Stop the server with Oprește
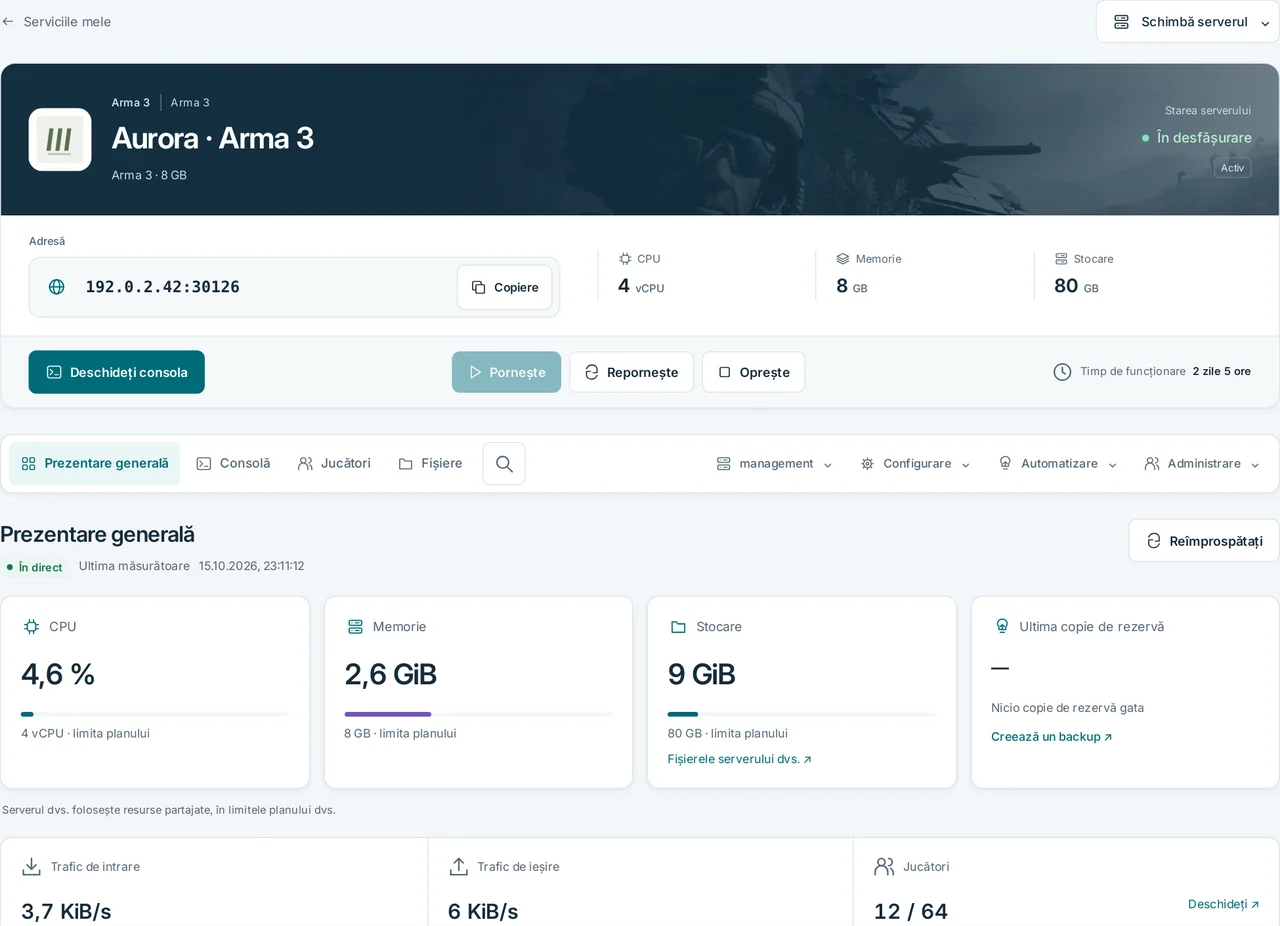Viewport: 1280px width, 926px height. [x=753, y=372]
